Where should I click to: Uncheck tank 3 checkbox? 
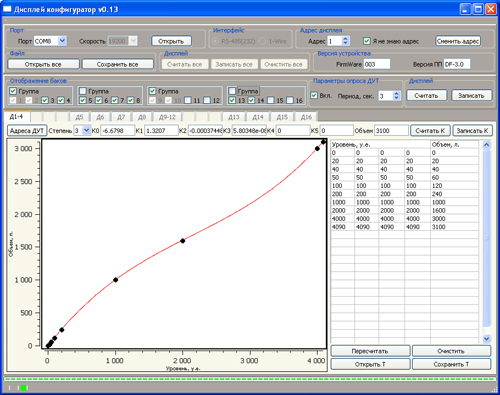pos(45,100)
